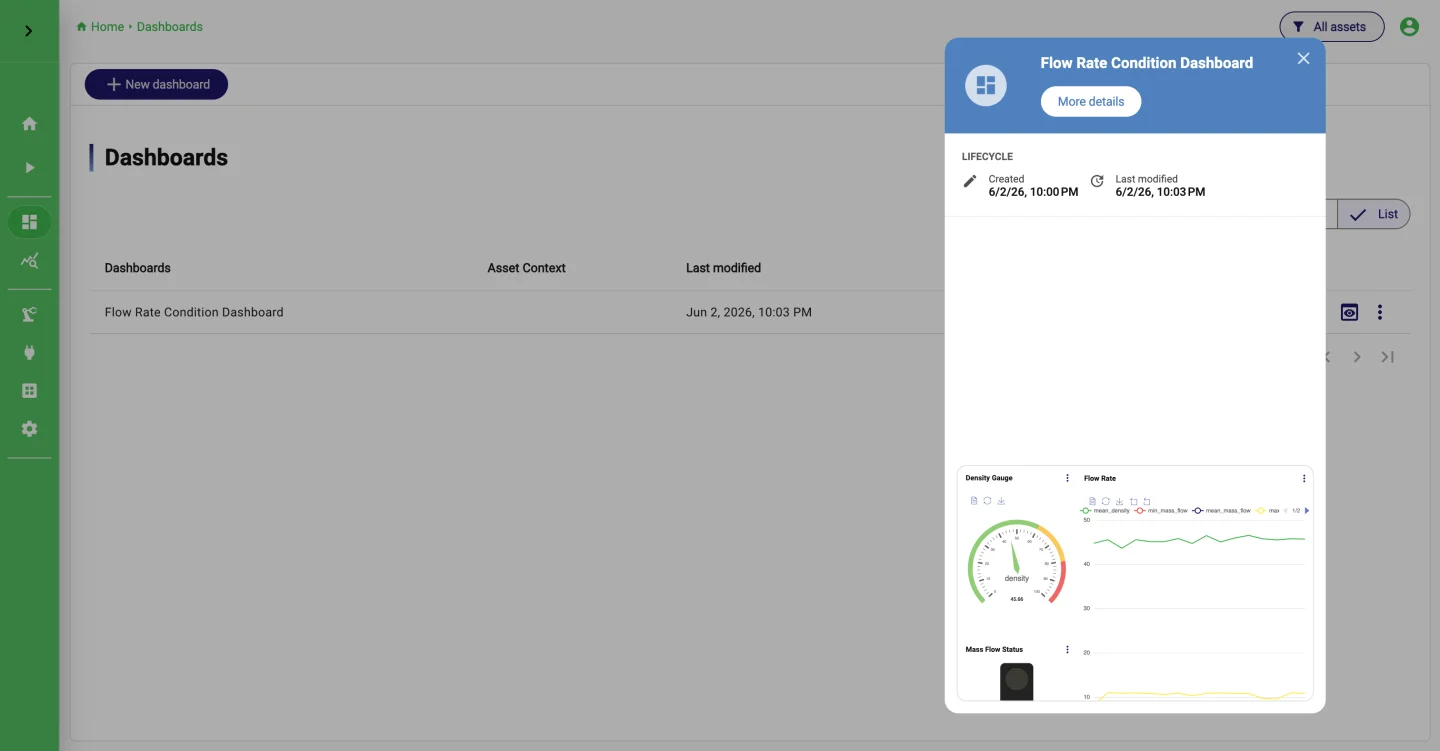Create a New dashboard
This screenshot has width=1440, height=751.
[156, 84]
